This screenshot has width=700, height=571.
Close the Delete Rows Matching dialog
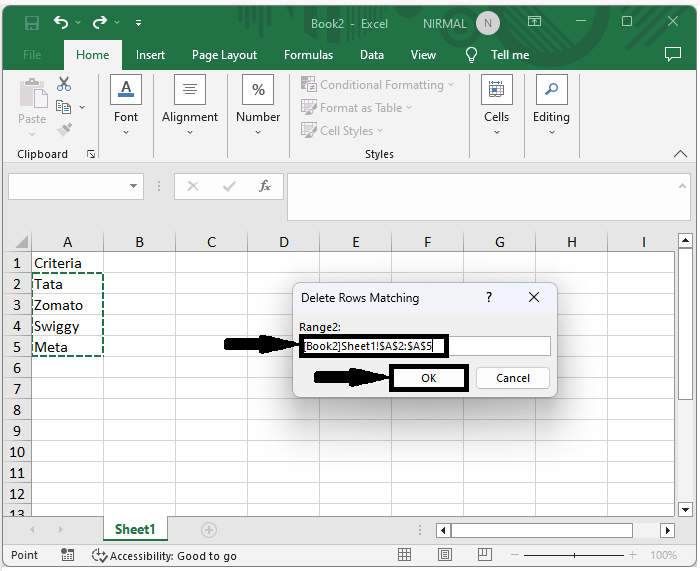534,297
